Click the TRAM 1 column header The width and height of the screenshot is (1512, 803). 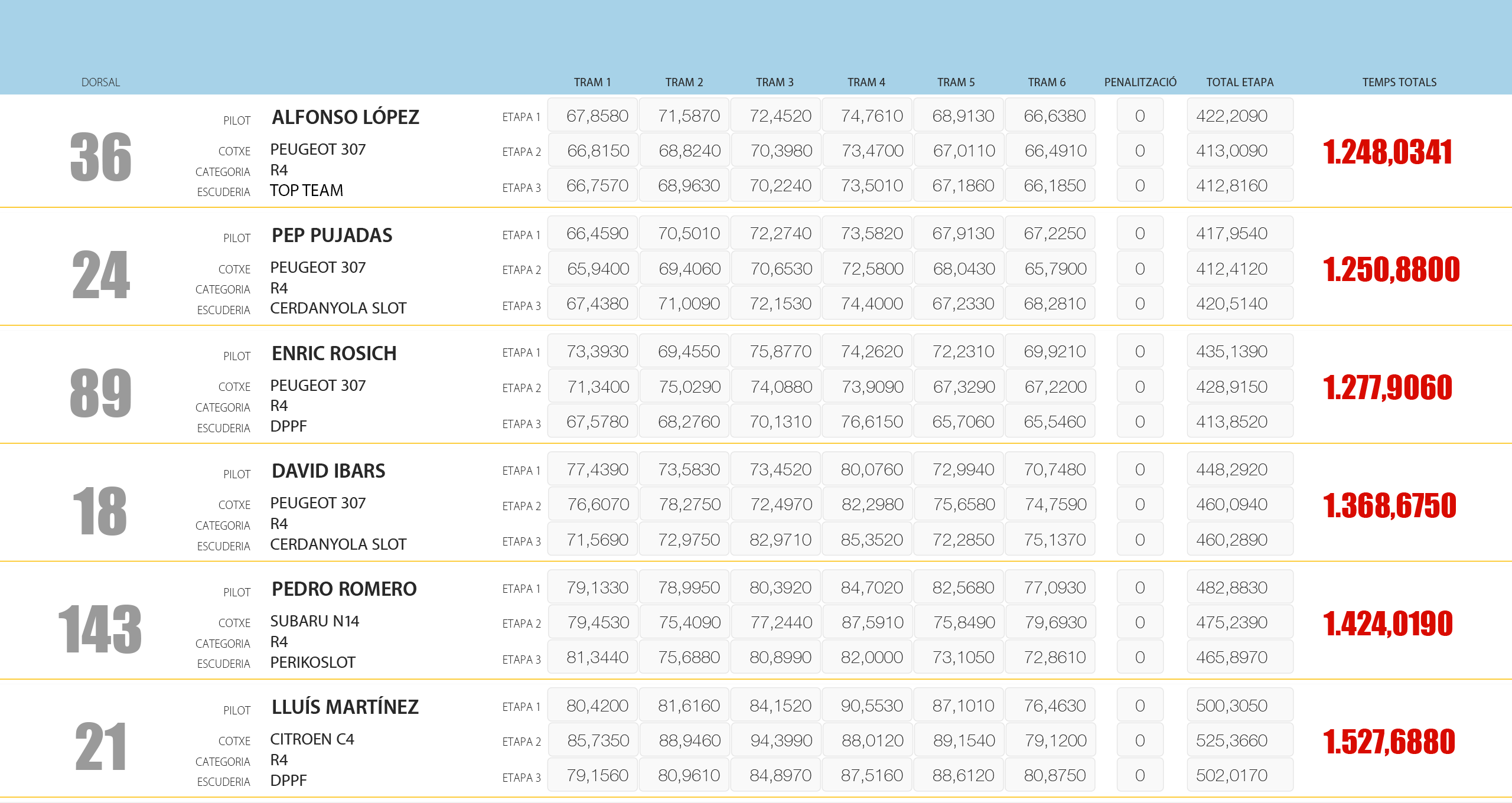pos(592,82)
